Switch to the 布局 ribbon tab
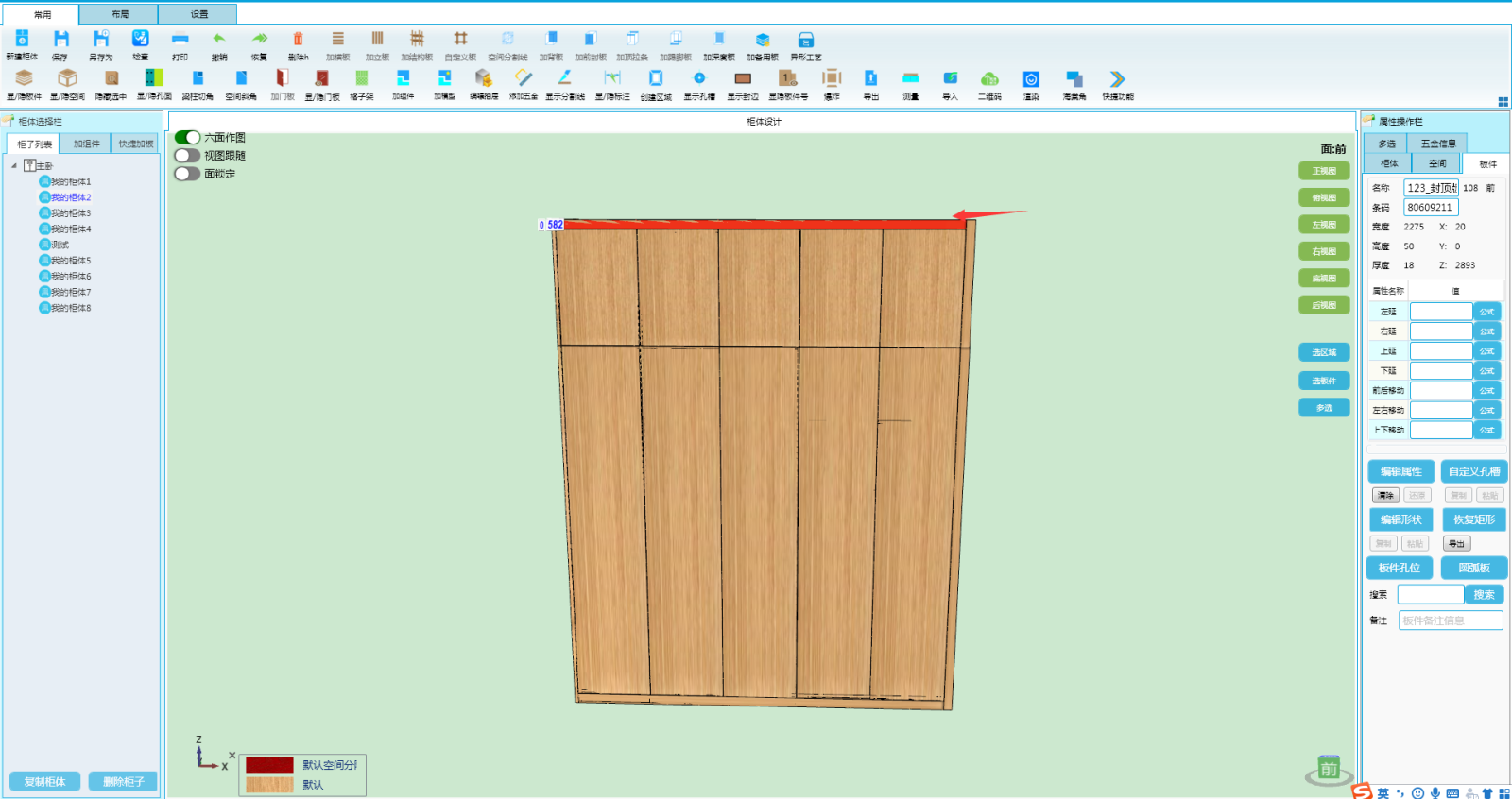This screenshot has width=1512, height=799. pyautogui.click(x=119, y=14)
